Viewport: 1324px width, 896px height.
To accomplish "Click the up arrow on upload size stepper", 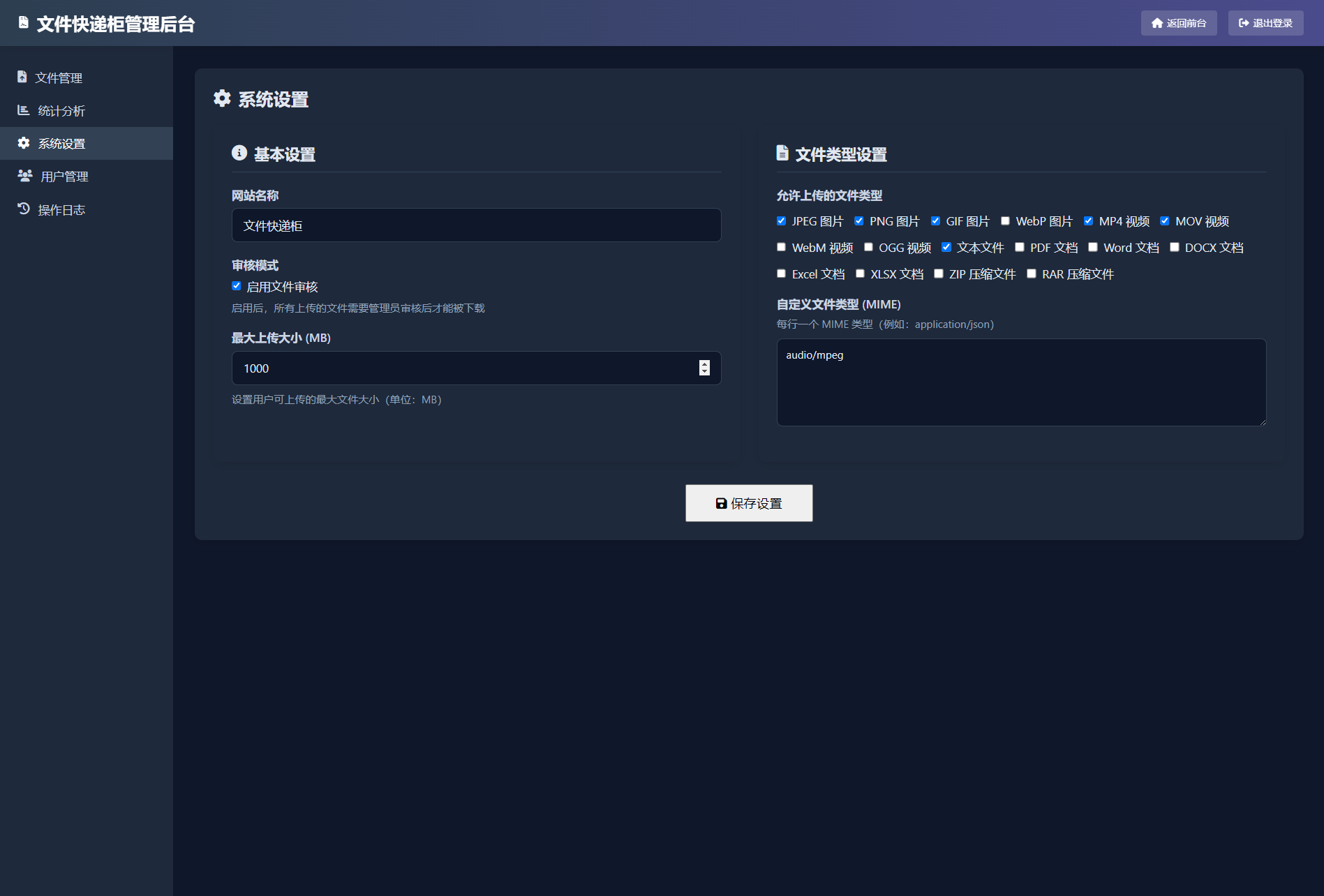I will pyautogui.click(x=704, y=364).
